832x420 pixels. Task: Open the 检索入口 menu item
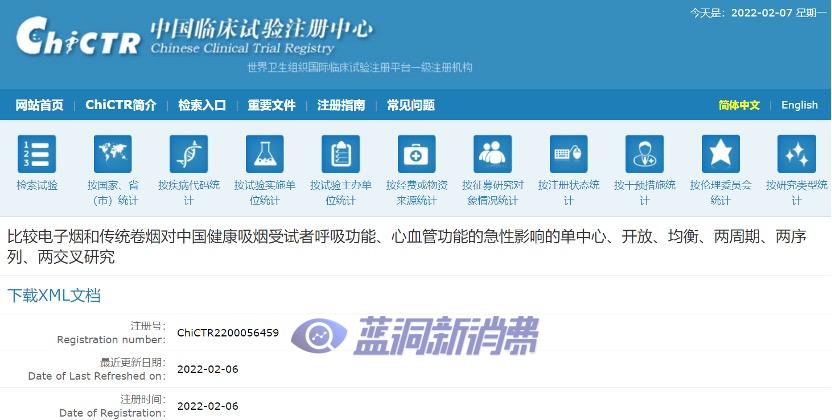coord(202,105)
